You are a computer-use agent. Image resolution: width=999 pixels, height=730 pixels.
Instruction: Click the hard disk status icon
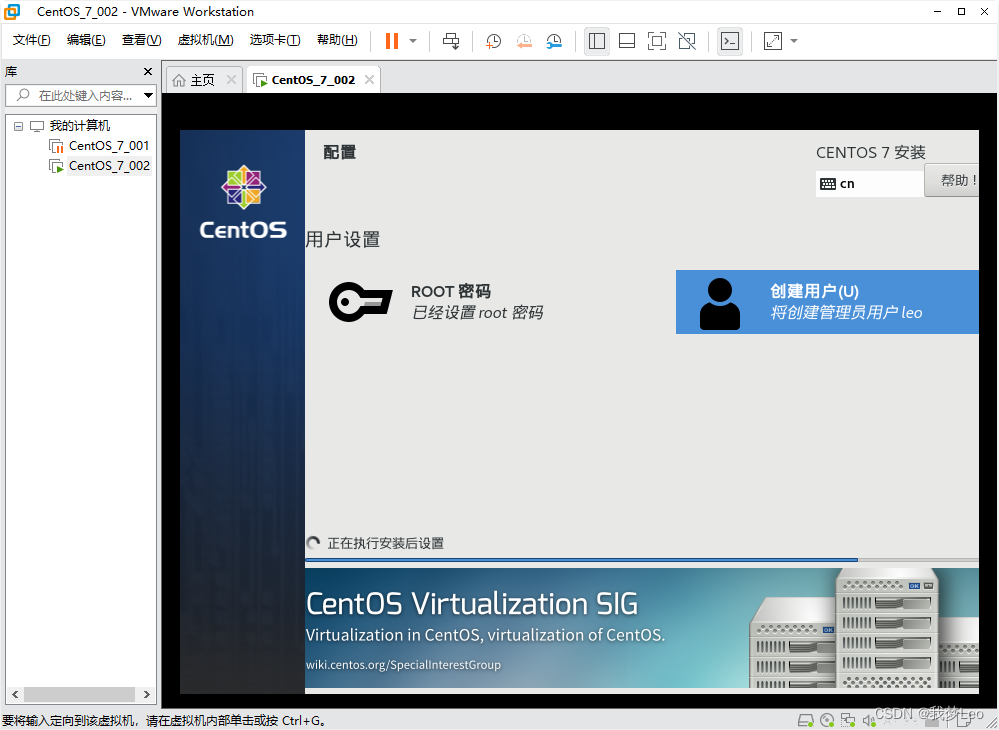[x=805, y=720]
